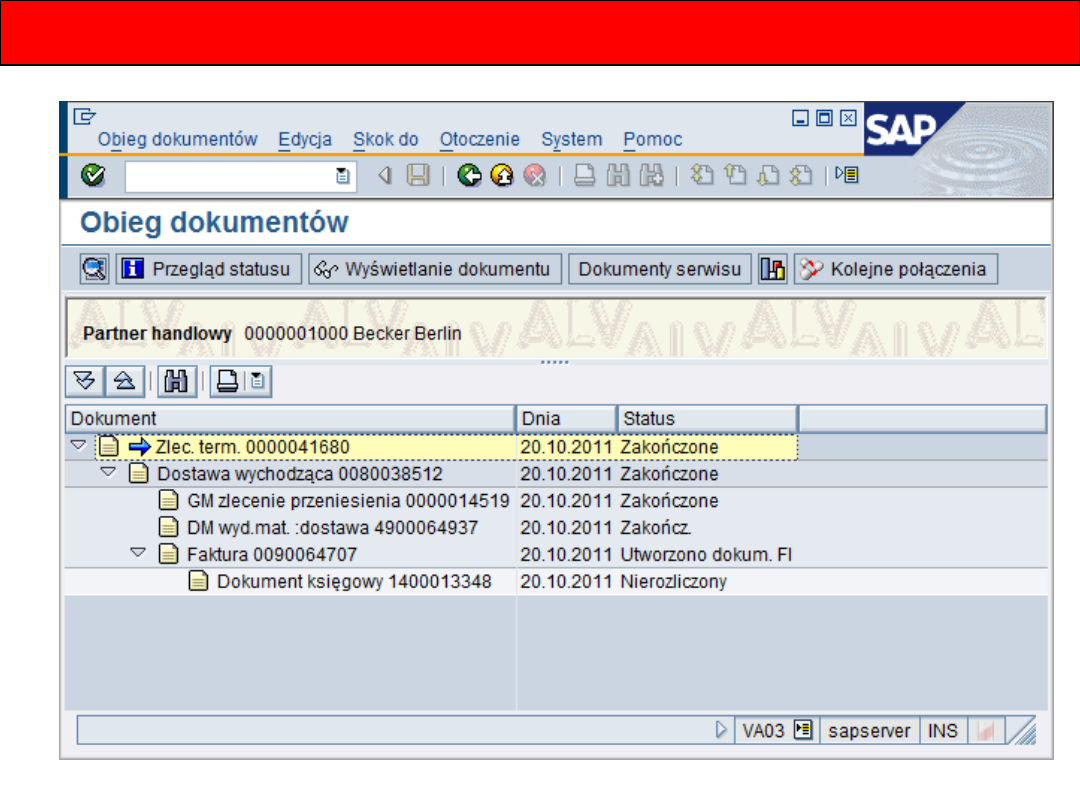Viewport: 1080px width, 810px height.
Task: Click the customize local layout icon
Action: [846, 176]
